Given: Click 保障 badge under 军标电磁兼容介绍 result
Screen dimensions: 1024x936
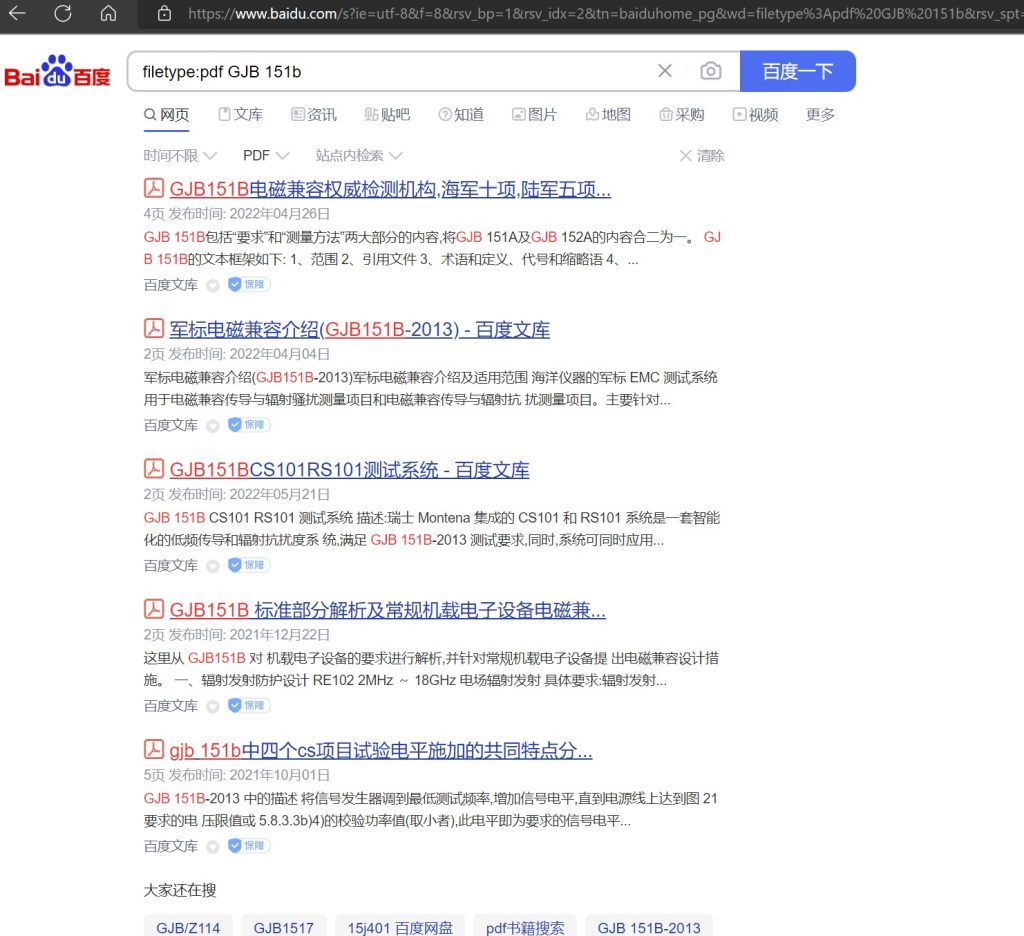Looking at the screenshot, I should (x=249, y=425).
